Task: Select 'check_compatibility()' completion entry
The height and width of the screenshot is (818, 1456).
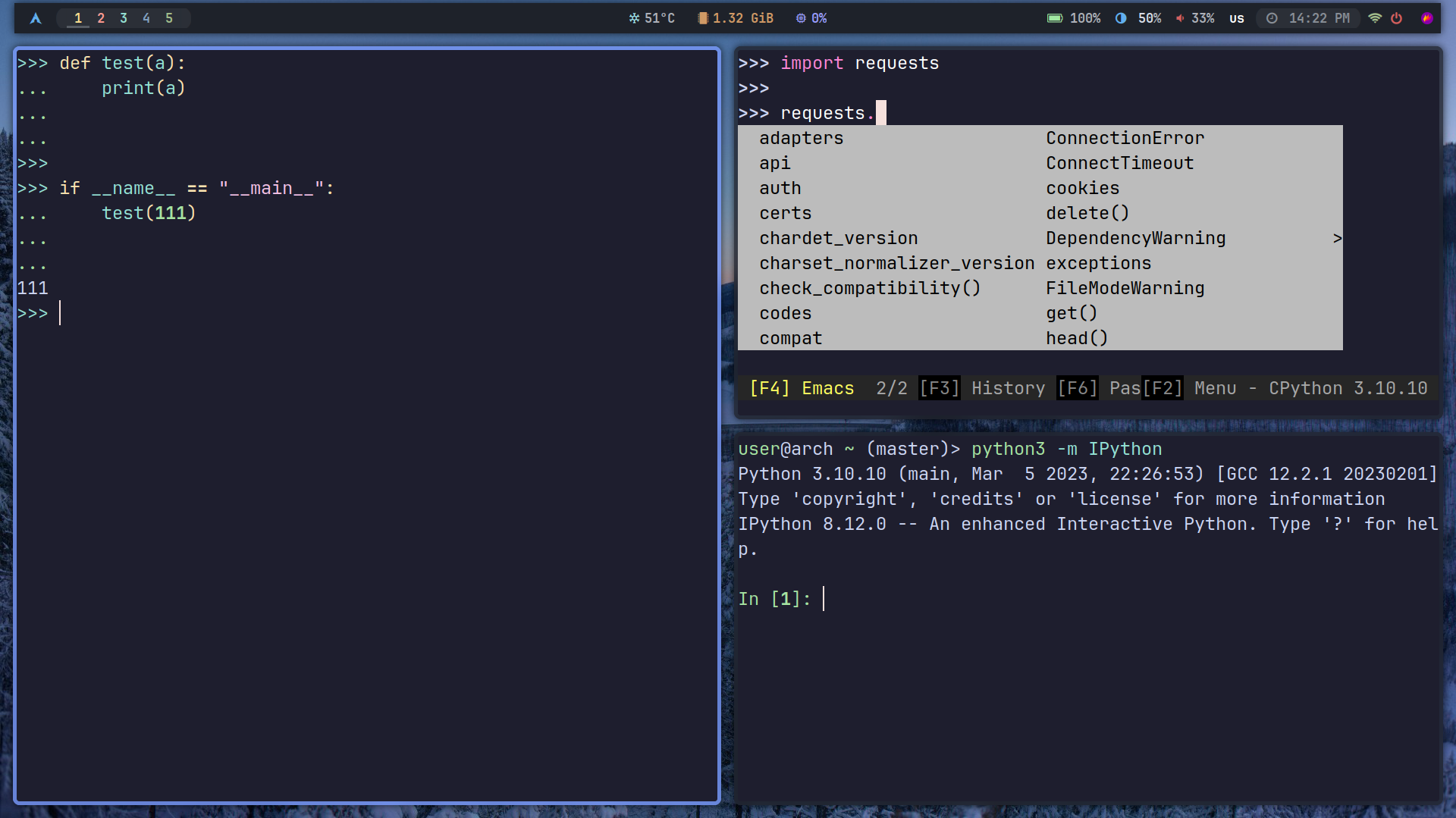Action: pos(871,288)
